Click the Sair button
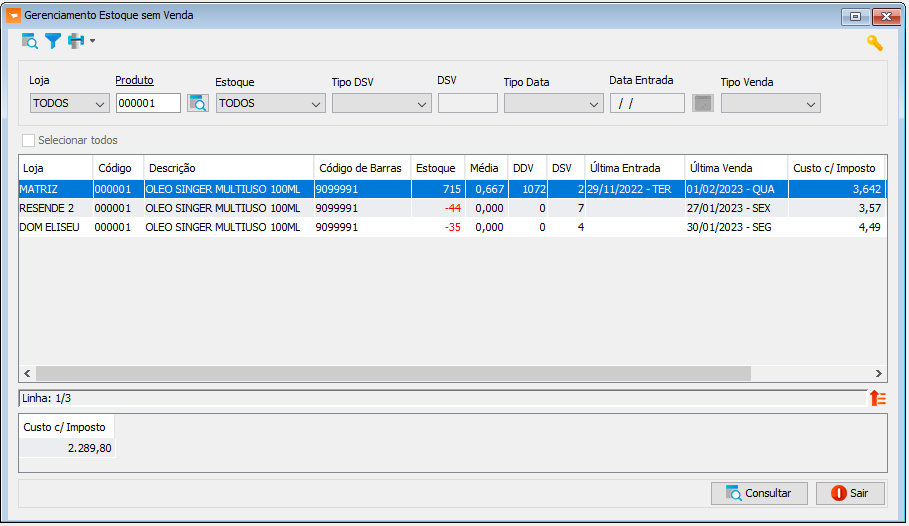This screenshot has height=526, width=909. pos(850,494)
